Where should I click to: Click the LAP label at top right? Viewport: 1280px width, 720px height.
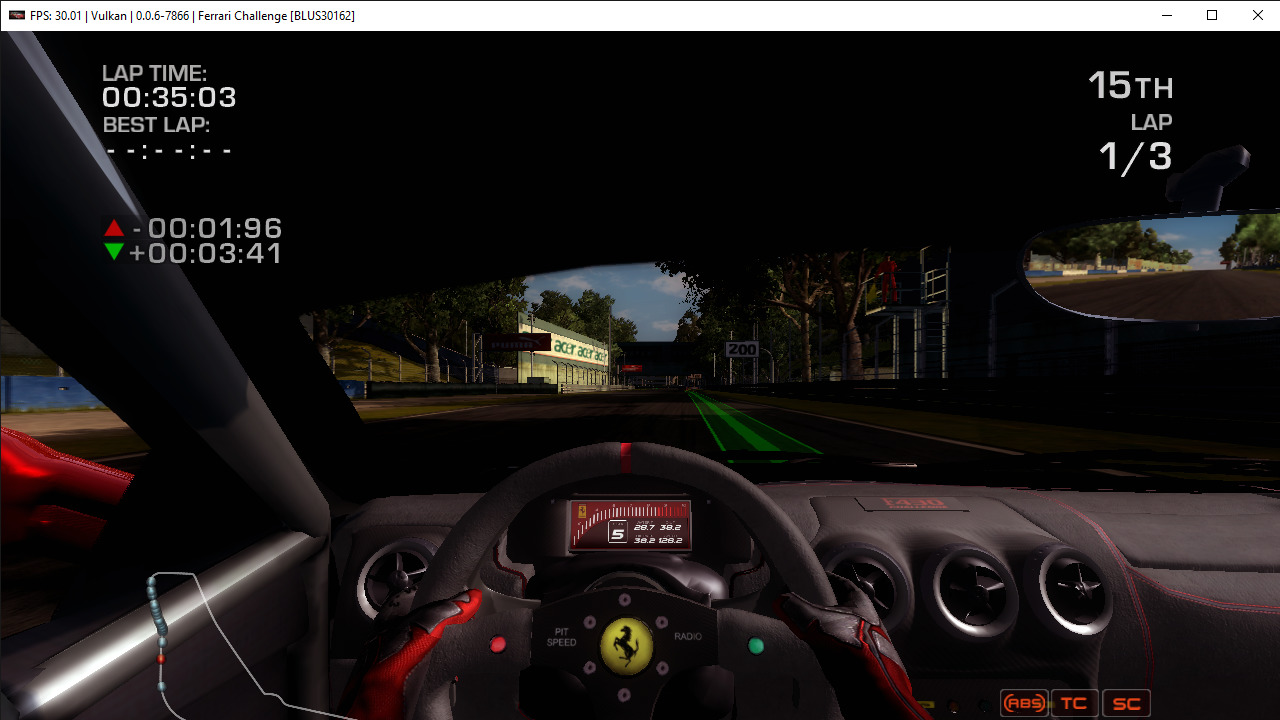click(x=1151, y=122)
